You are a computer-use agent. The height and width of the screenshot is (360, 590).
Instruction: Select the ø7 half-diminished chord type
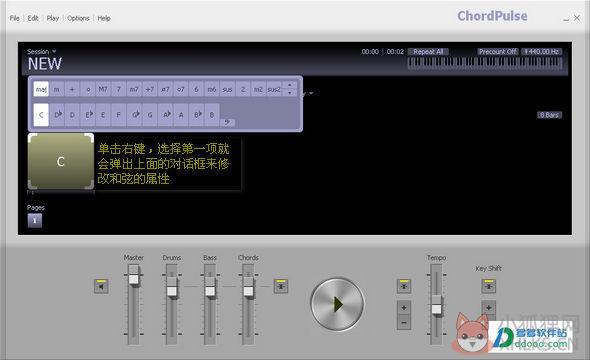click(x=165, y=89)
